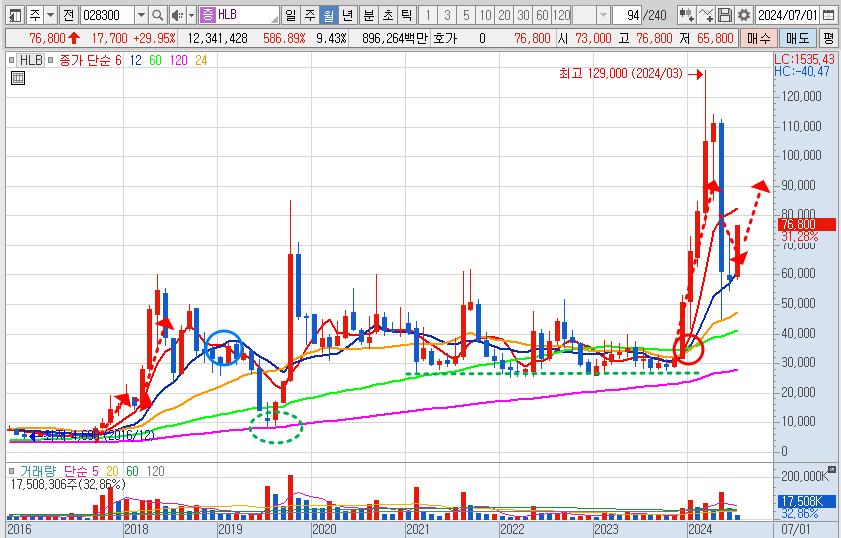
Task: Select the 주 weekly chart period
Action: [309, 15]
